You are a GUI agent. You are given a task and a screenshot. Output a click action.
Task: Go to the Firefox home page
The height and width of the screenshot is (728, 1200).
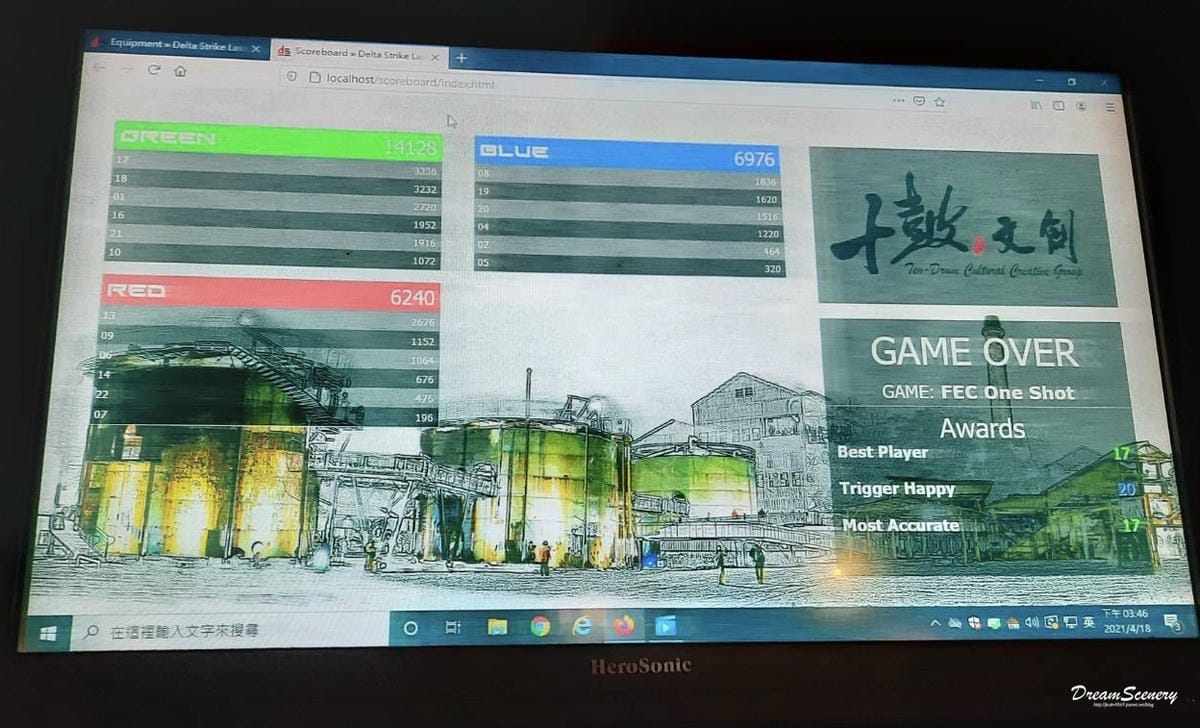[x=180, y=71]
